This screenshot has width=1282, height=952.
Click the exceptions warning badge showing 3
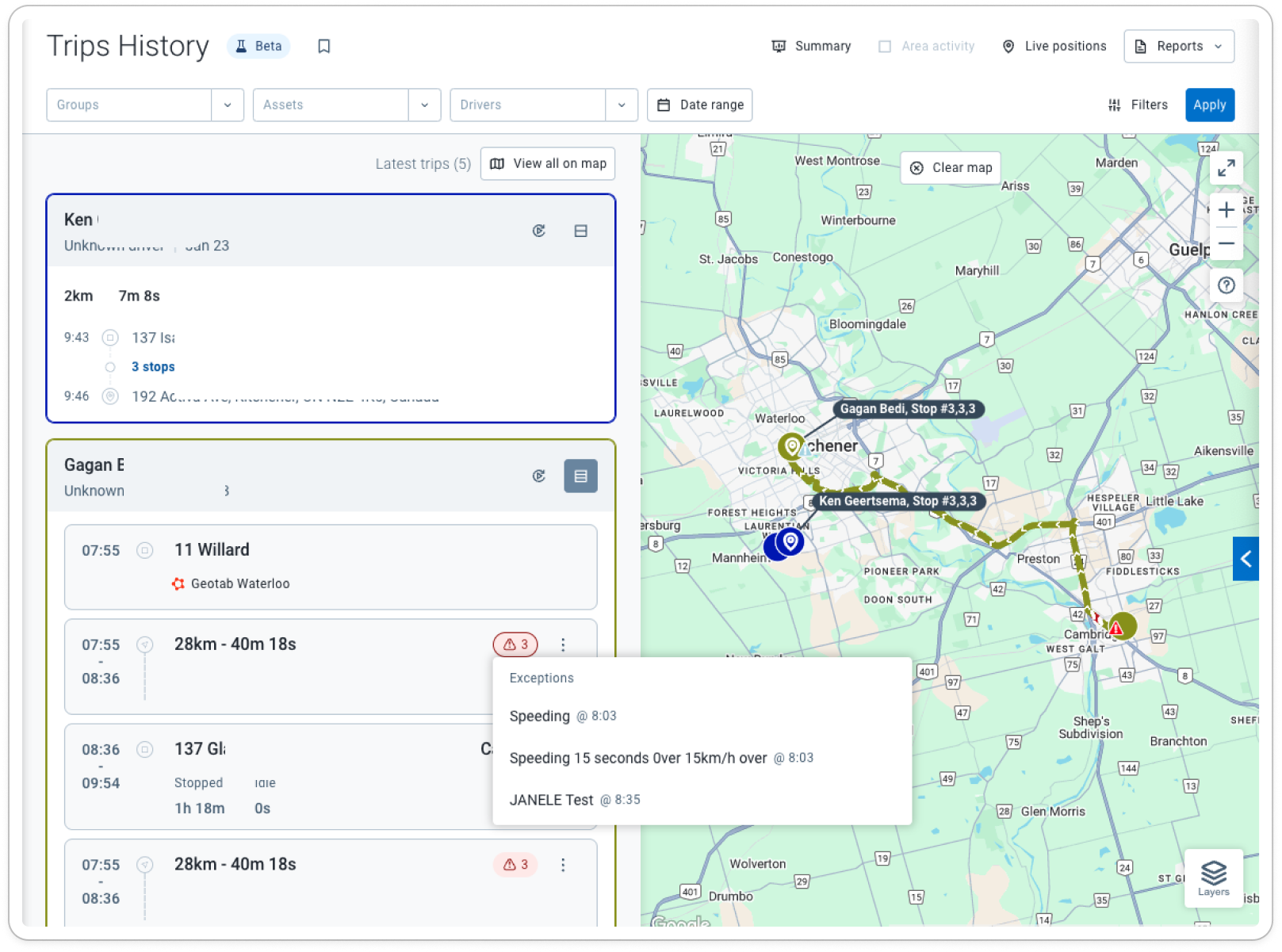click(515, 644)
